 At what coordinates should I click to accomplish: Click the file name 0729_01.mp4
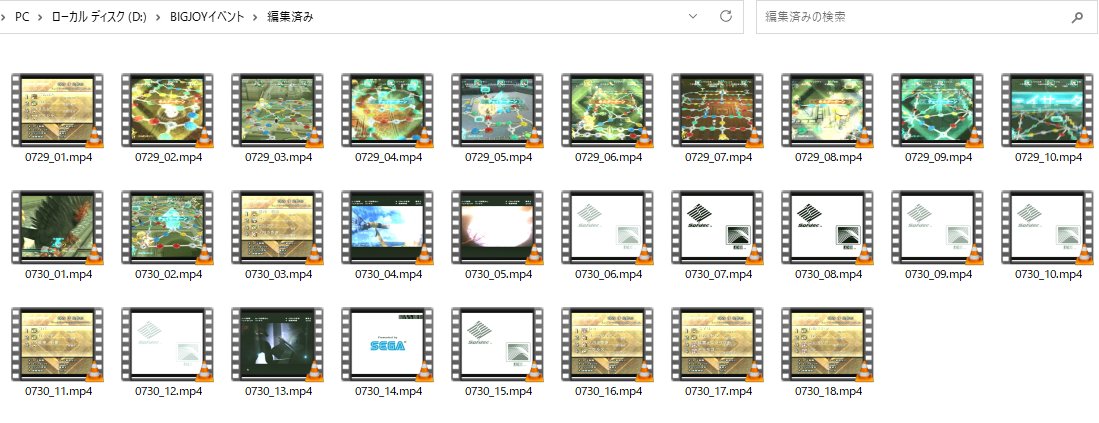58,158
